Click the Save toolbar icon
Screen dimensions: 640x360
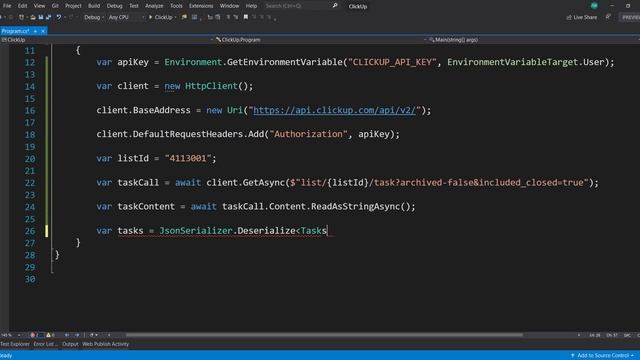pyautogui.click(x=41, y=17)
